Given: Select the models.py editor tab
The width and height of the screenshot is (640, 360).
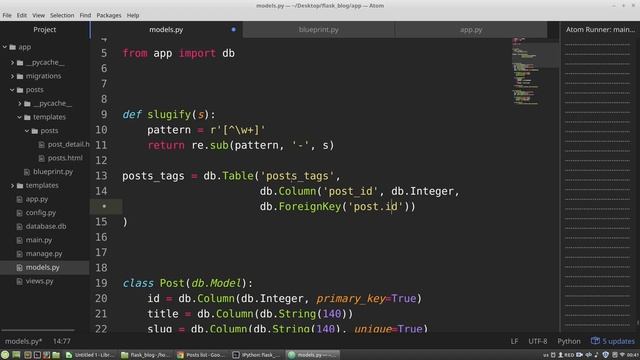Looking at the screenshot, I should pos(166,29).
